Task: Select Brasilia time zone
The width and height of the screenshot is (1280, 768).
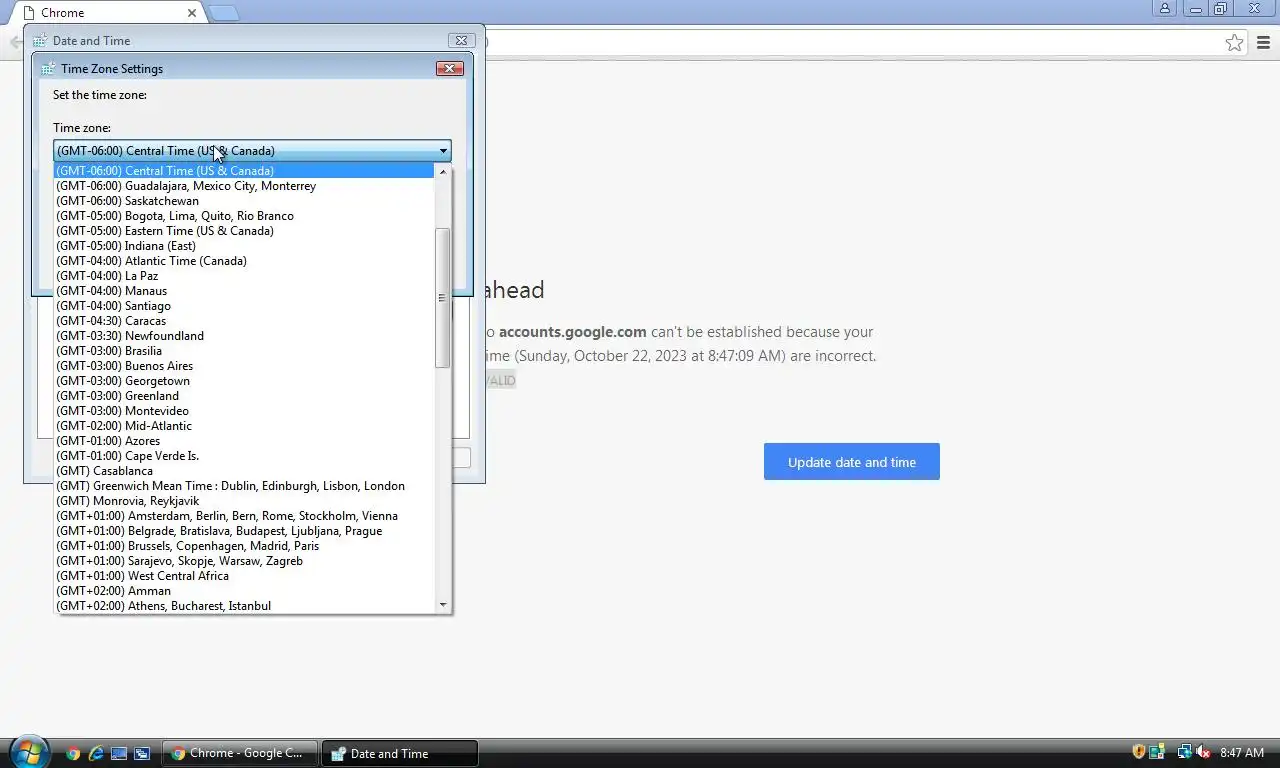Action: (x=244, y=351)
